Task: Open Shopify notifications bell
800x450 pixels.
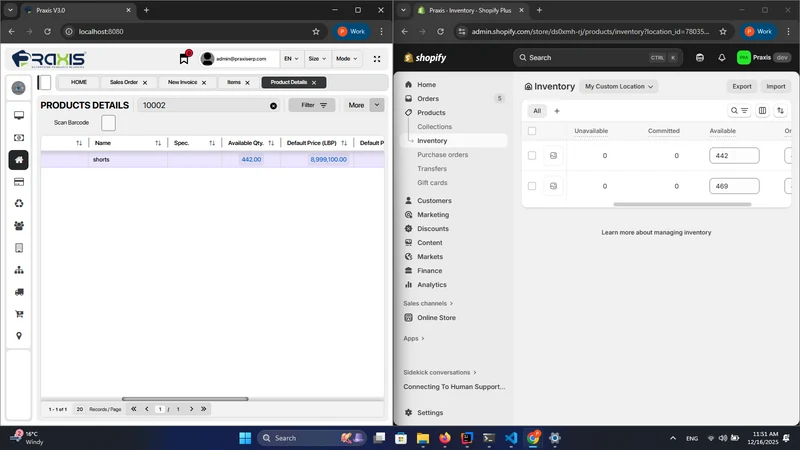Action: point(721,58)
